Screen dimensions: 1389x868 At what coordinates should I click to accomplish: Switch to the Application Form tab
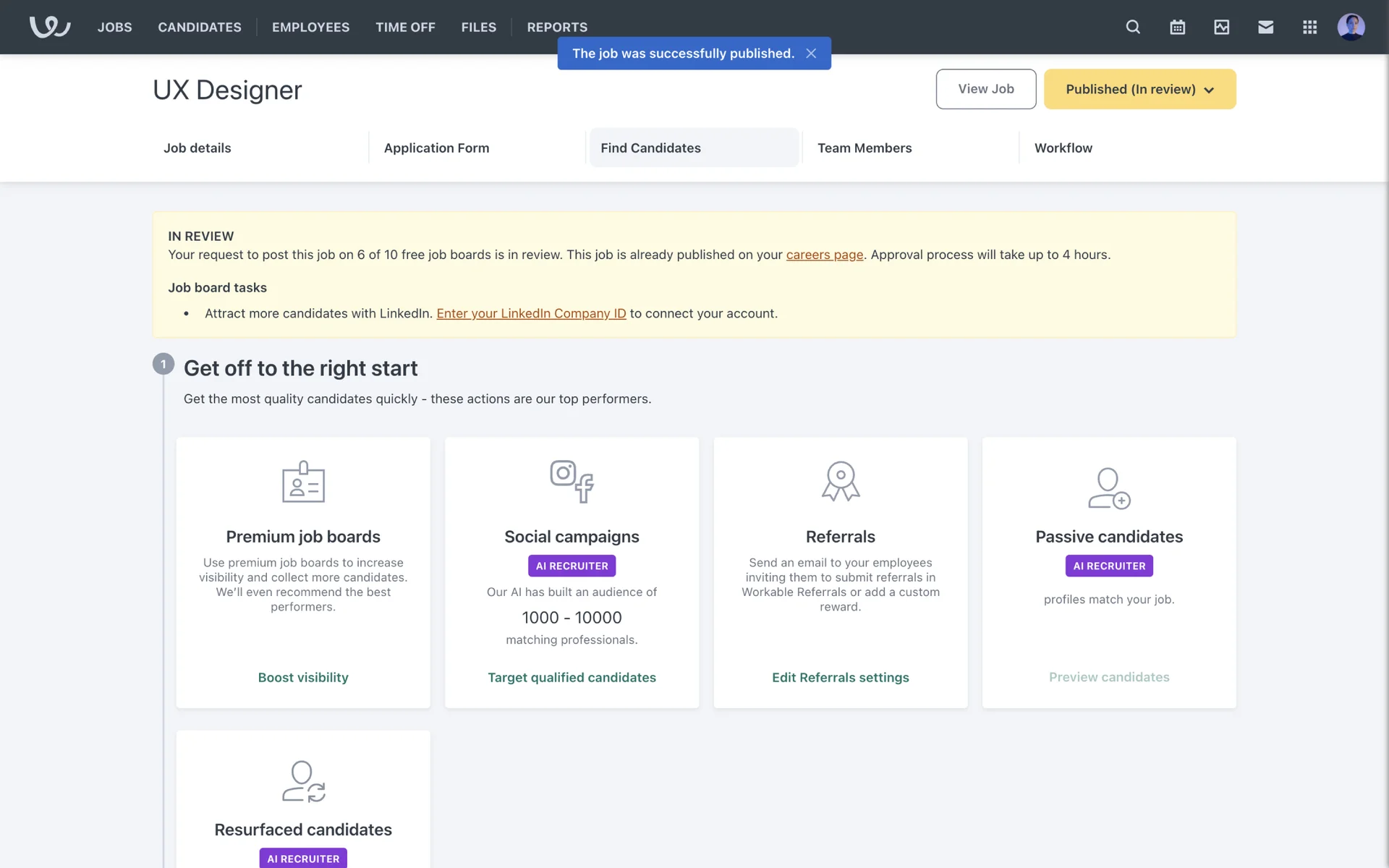(436, 148)
